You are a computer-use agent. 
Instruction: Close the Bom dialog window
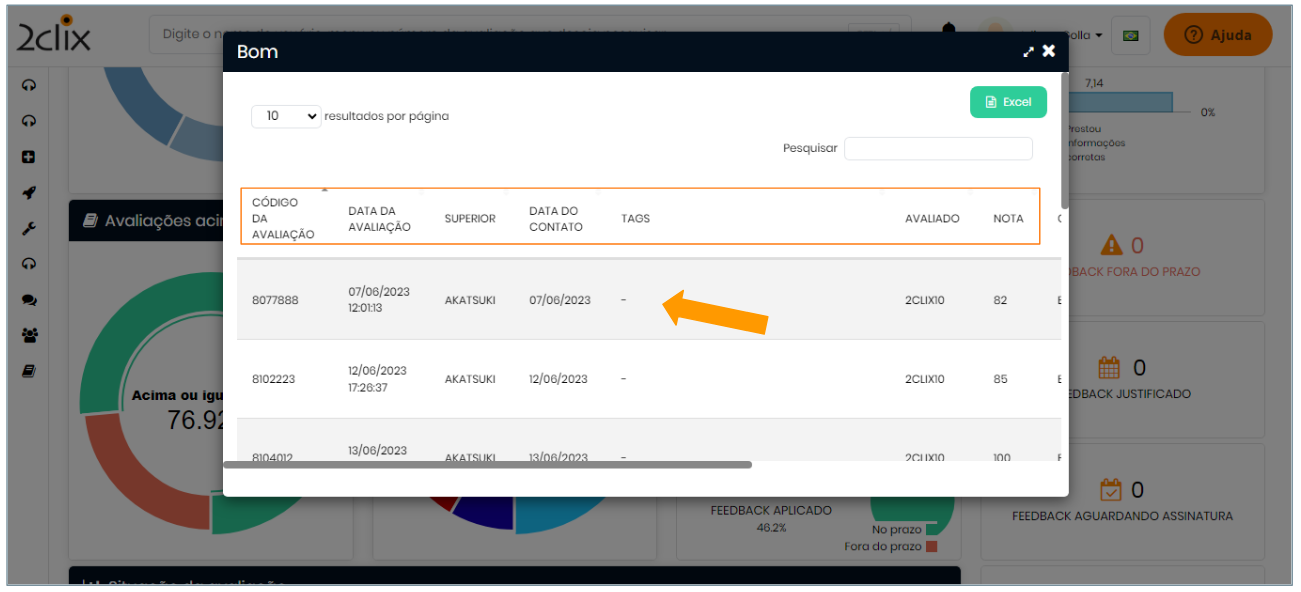(x=1049, y=51)
